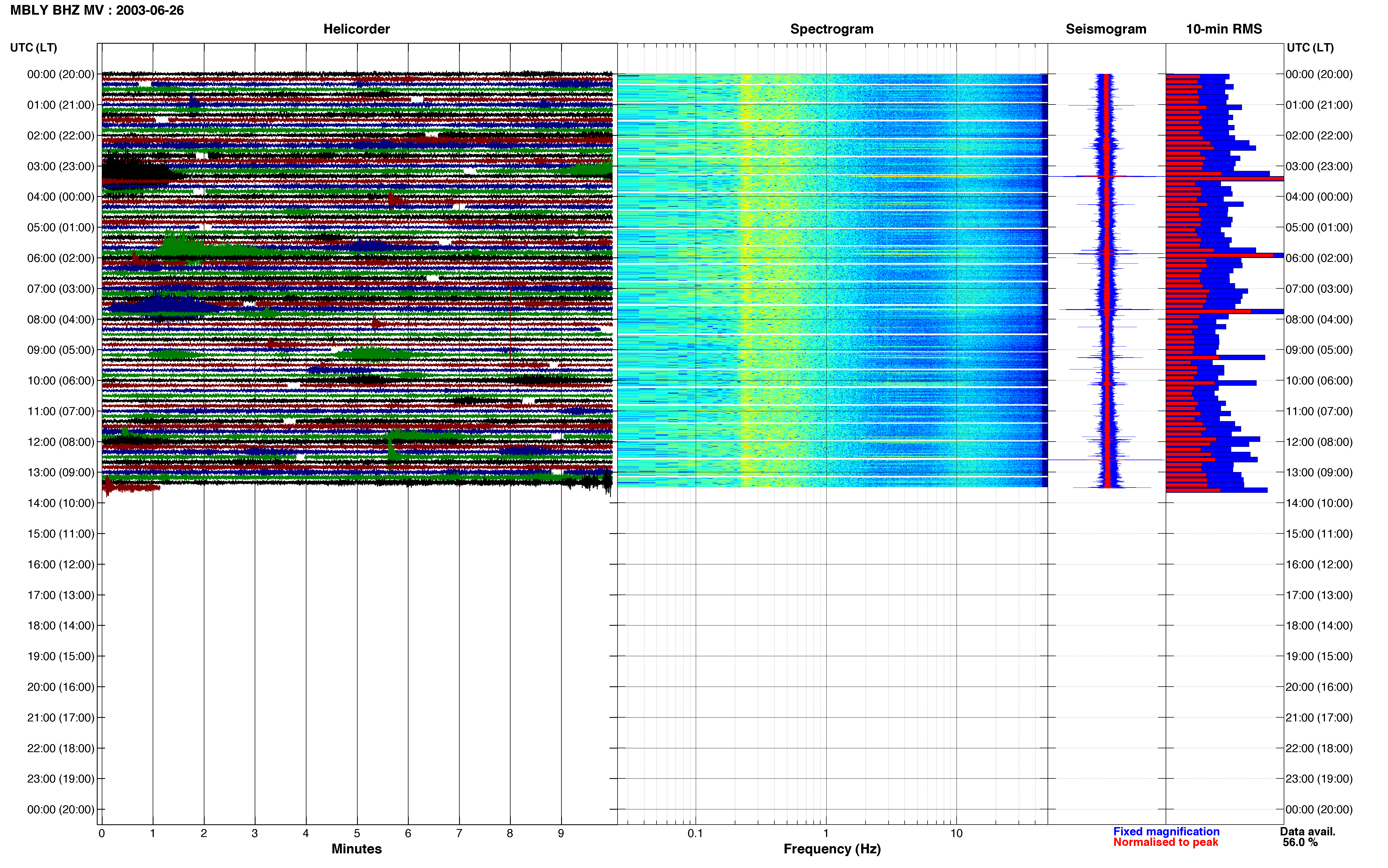Viewport: 1388px width, 868px height.
Task: Click the '10-min RMS' panel heading
Action: click(1224, 29)
